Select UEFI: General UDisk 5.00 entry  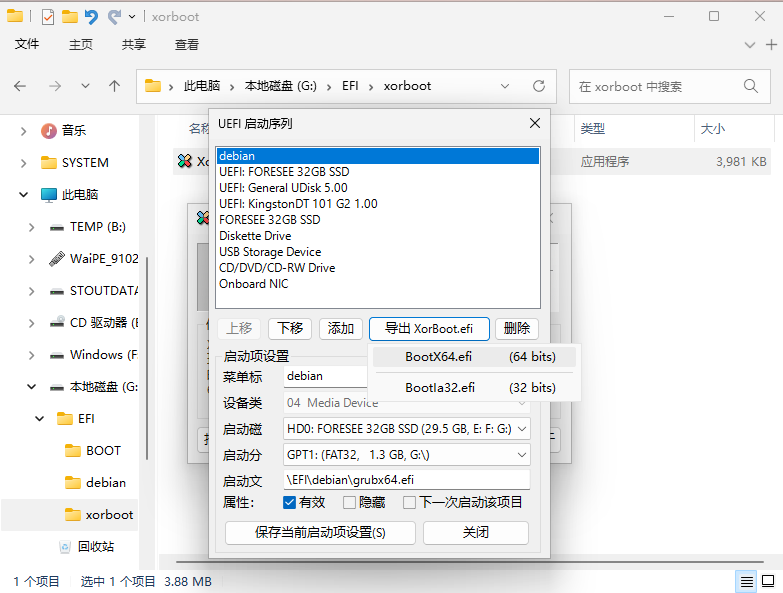click(x=378, y=188)
